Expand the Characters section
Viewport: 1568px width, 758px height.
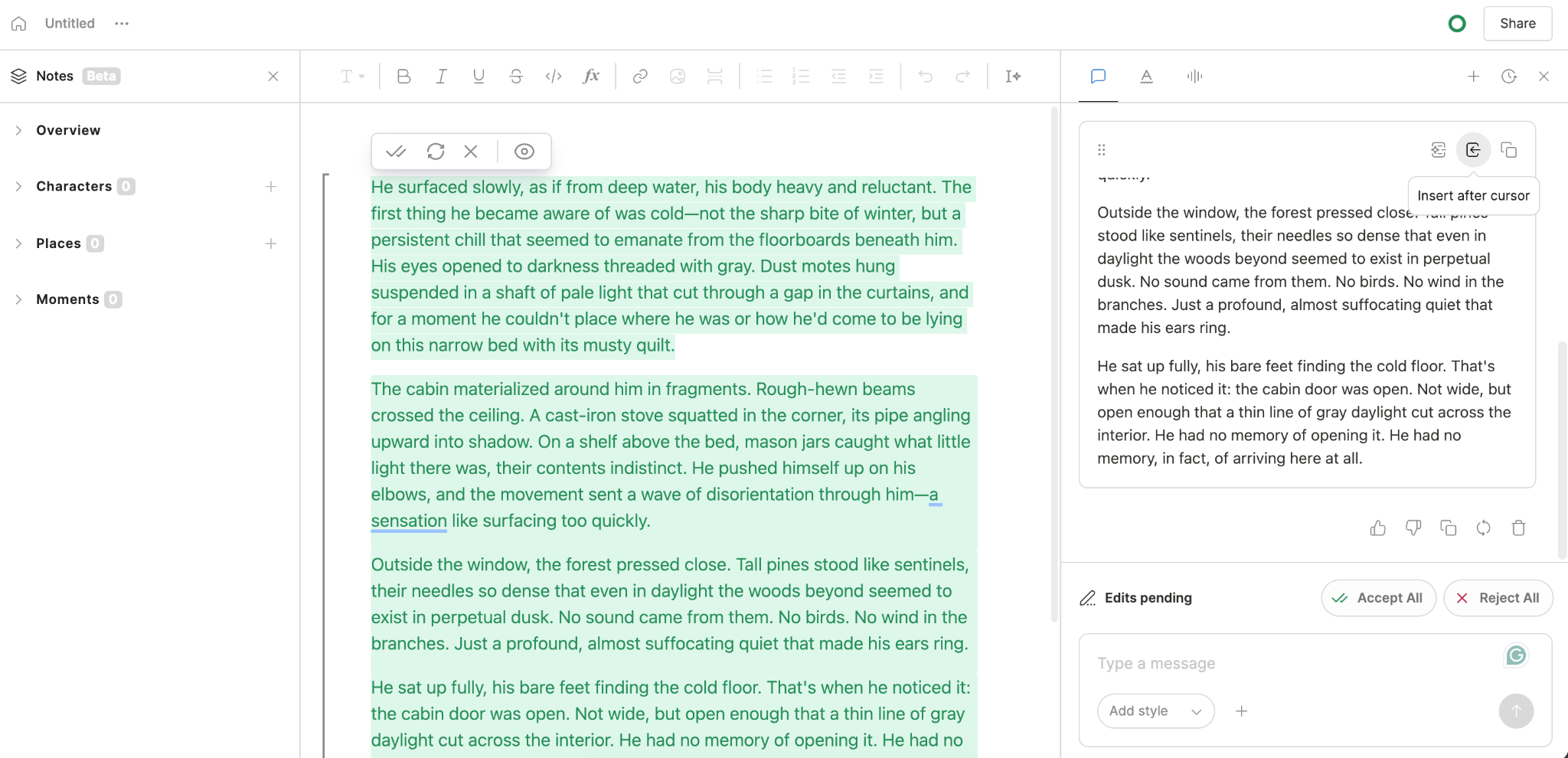tap(18, 187)
